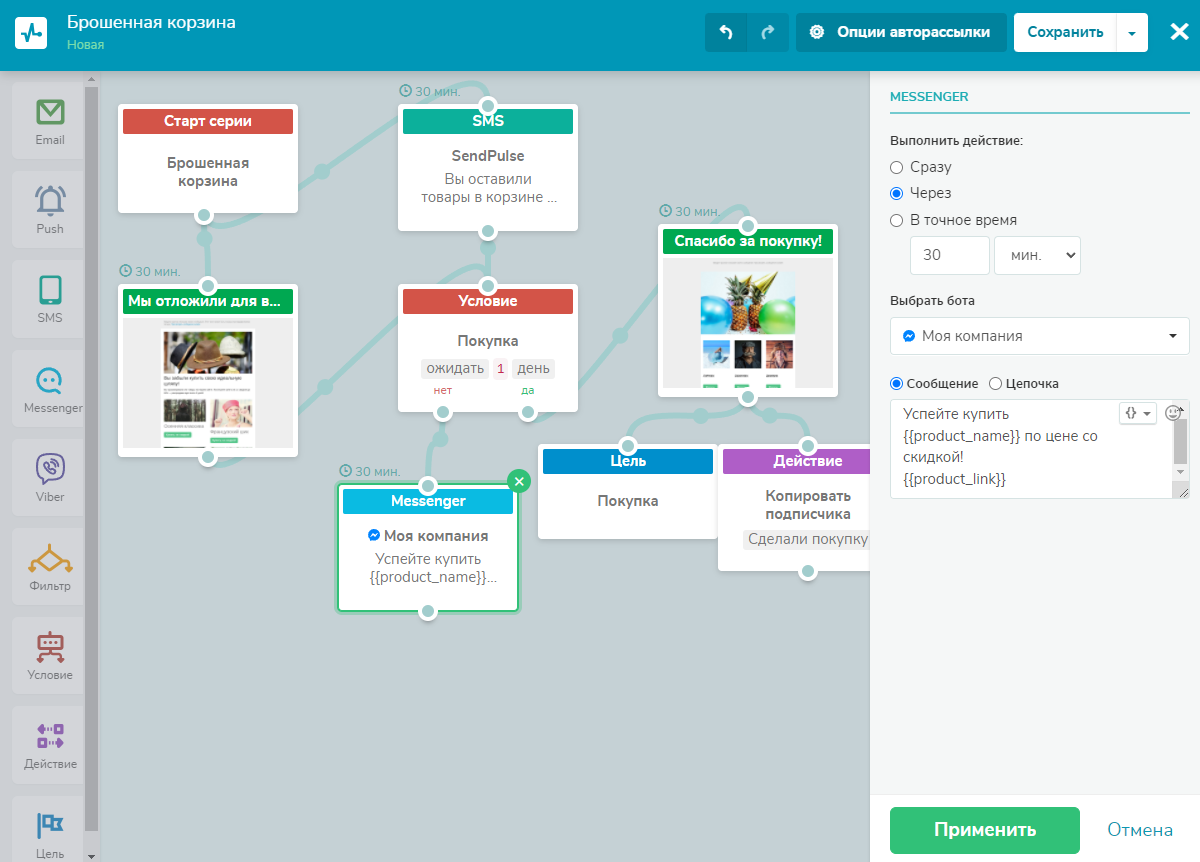
Task: Select the Сообщение radio option
Action: click(896, 383)
